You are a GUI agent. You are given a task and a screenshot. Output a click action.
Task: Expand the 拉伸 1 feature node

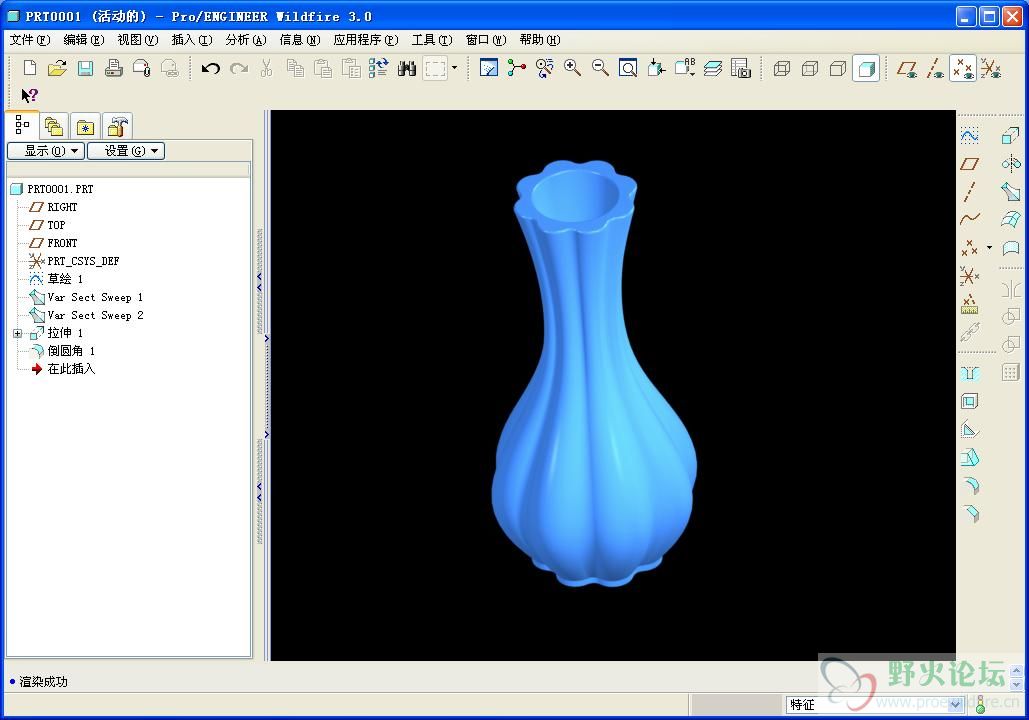coord(18,333)
